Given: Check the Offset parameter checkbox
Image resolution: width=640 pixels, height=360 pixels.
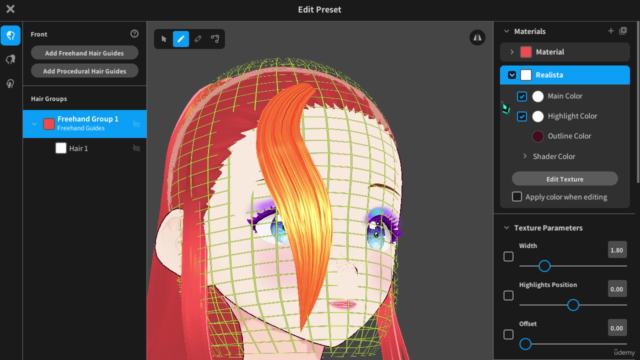Looking at the screenshot, I should 508,334.
